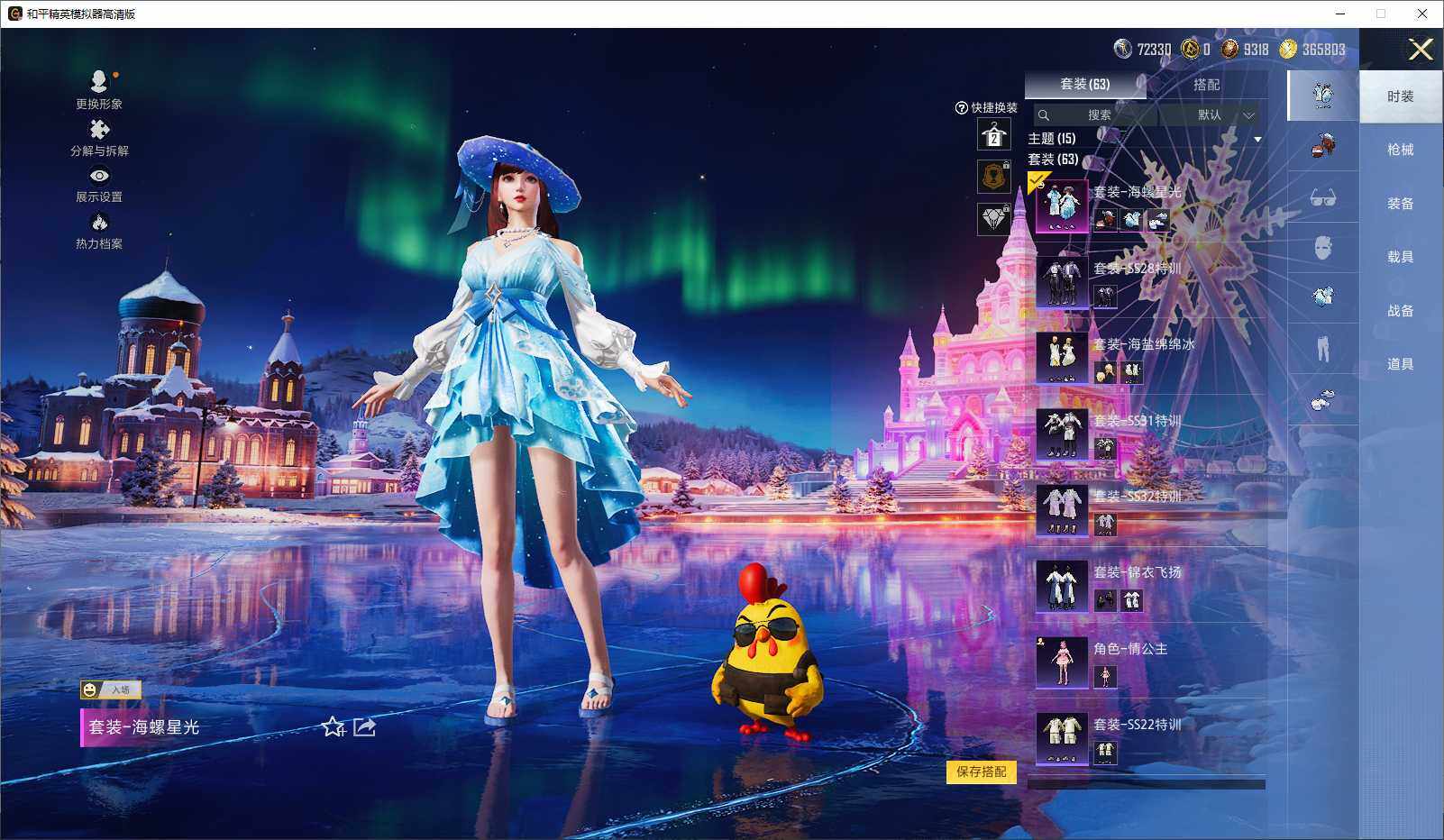Viewport: 1444px width, 840px height.
Task: Open the hats category icon
Action: coord(1322,145)
